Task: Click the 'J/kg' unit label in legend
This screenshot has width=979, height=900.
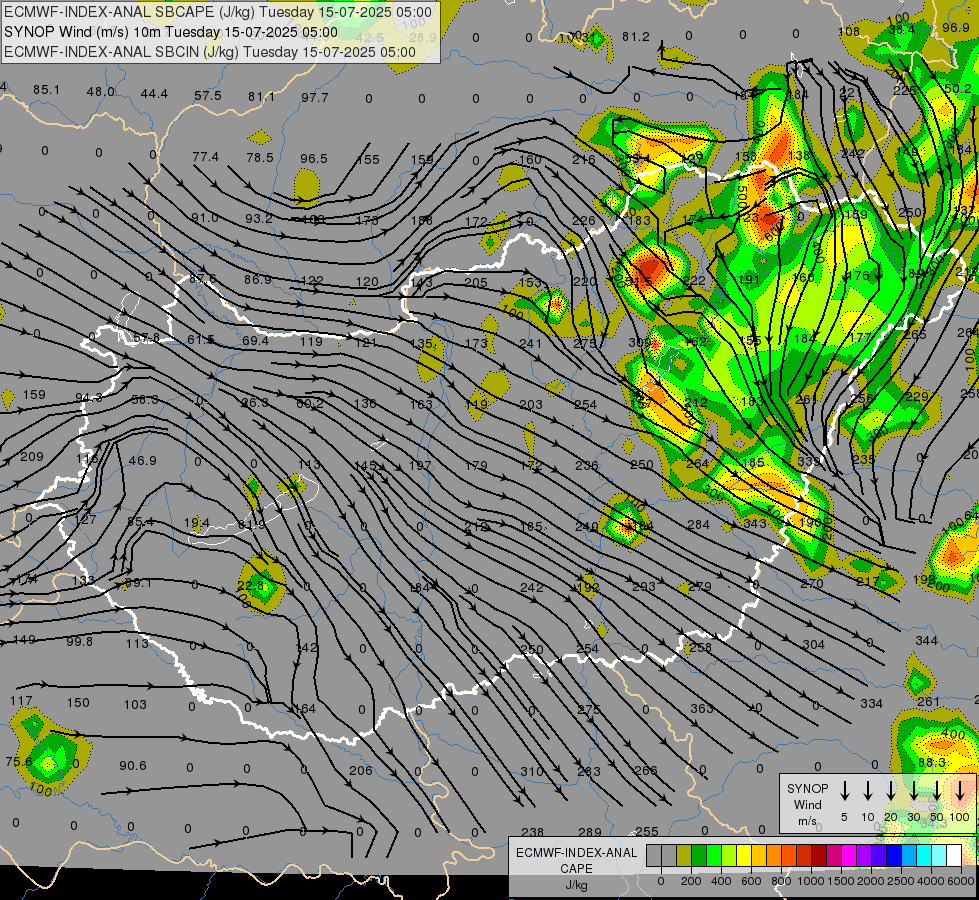Action: click(576, 885)
